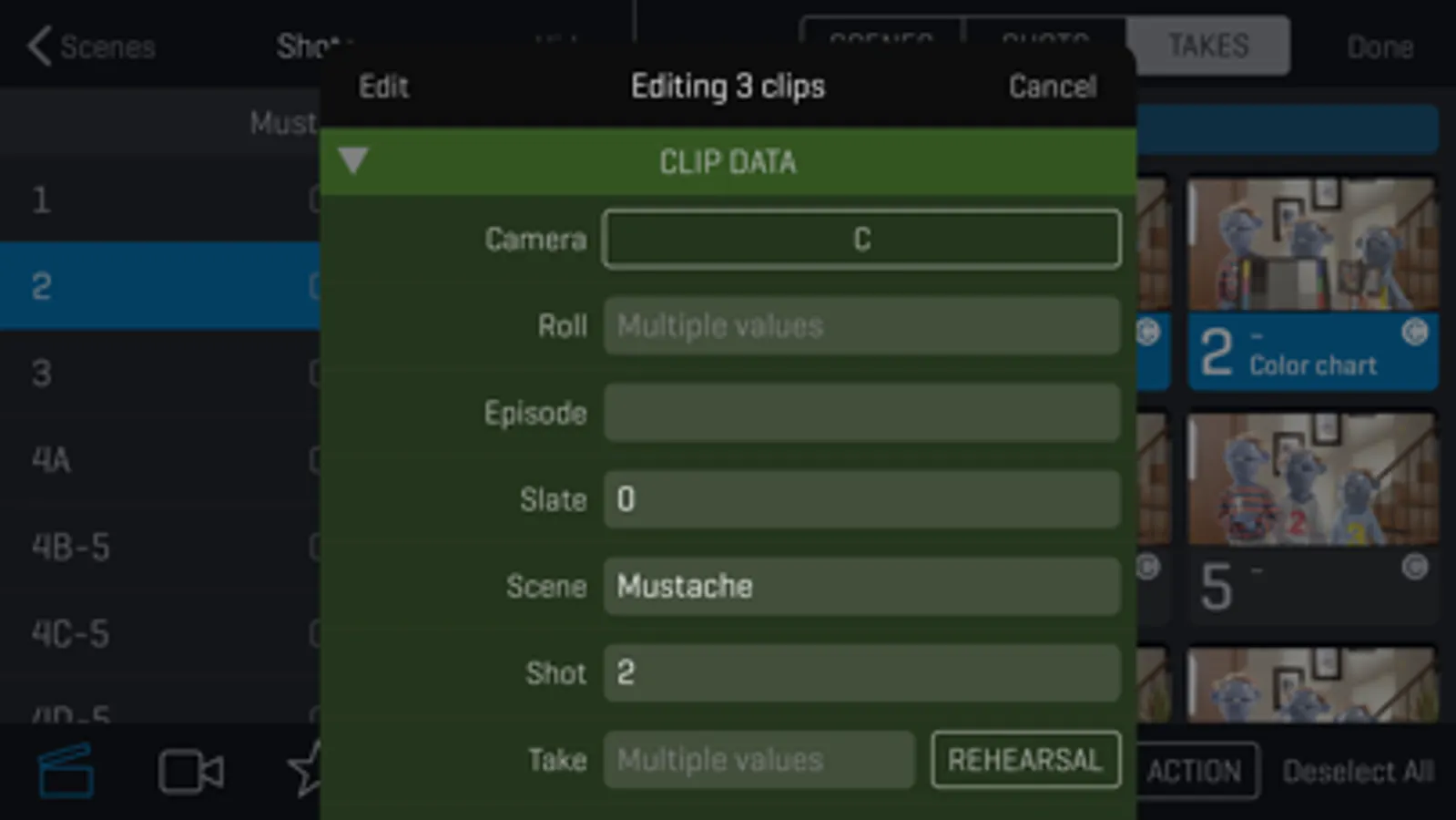Click the Deselect All button
The width and height of the screenshot is (1456, 820).
pos(1358,772)
